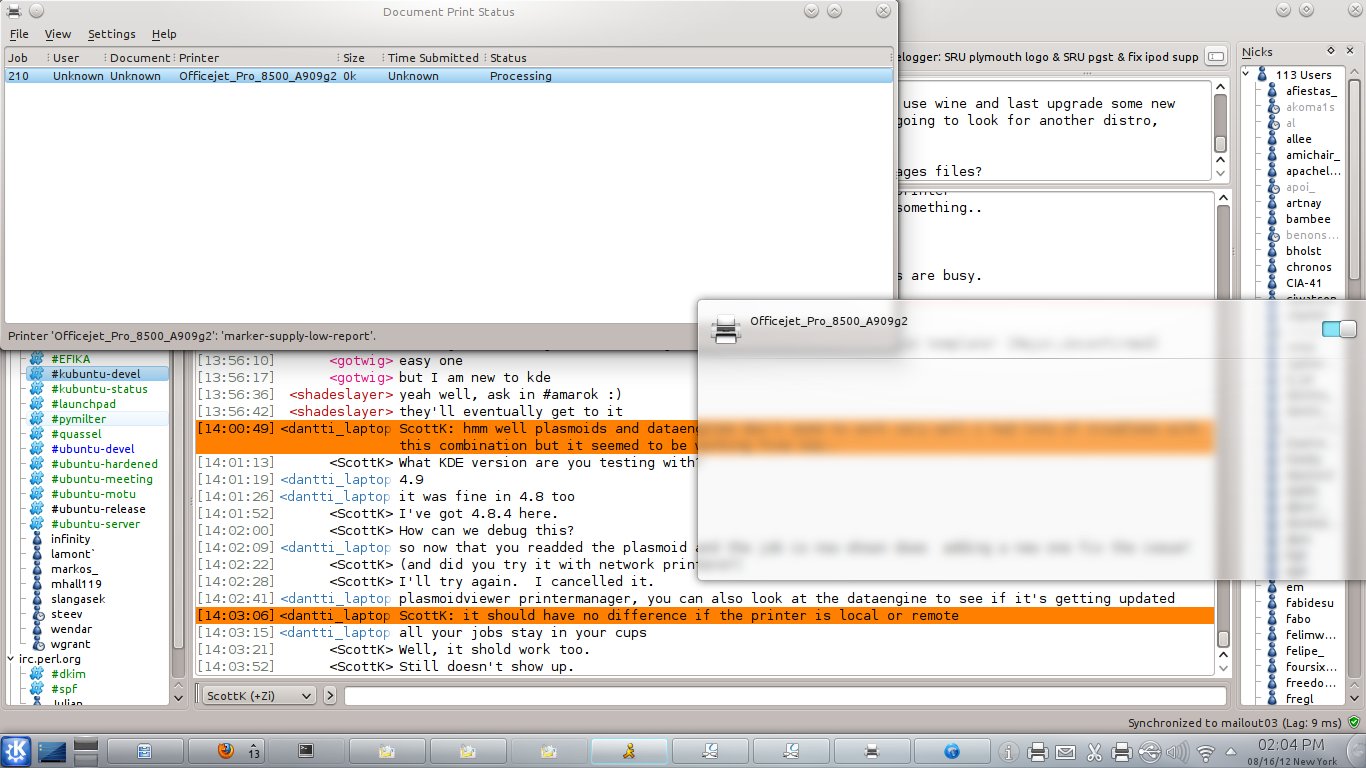This screenshot has width=1366, height=768.
Task: Open the Settings menu in Document Print Status
Action: (111, 34)
